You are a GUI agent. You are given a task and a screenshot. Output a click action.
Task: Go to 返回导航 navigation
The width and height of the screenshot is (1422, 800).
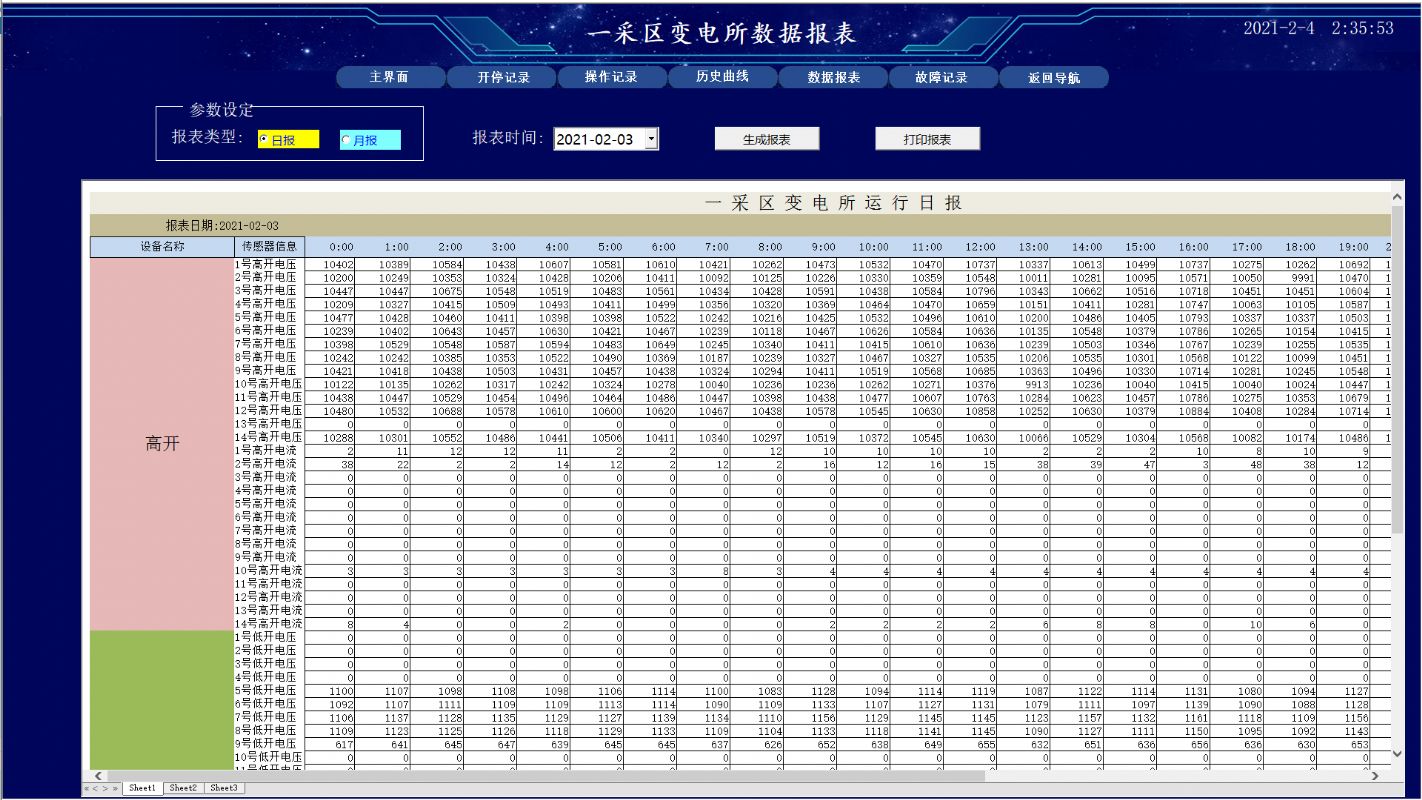(1054, 77)
